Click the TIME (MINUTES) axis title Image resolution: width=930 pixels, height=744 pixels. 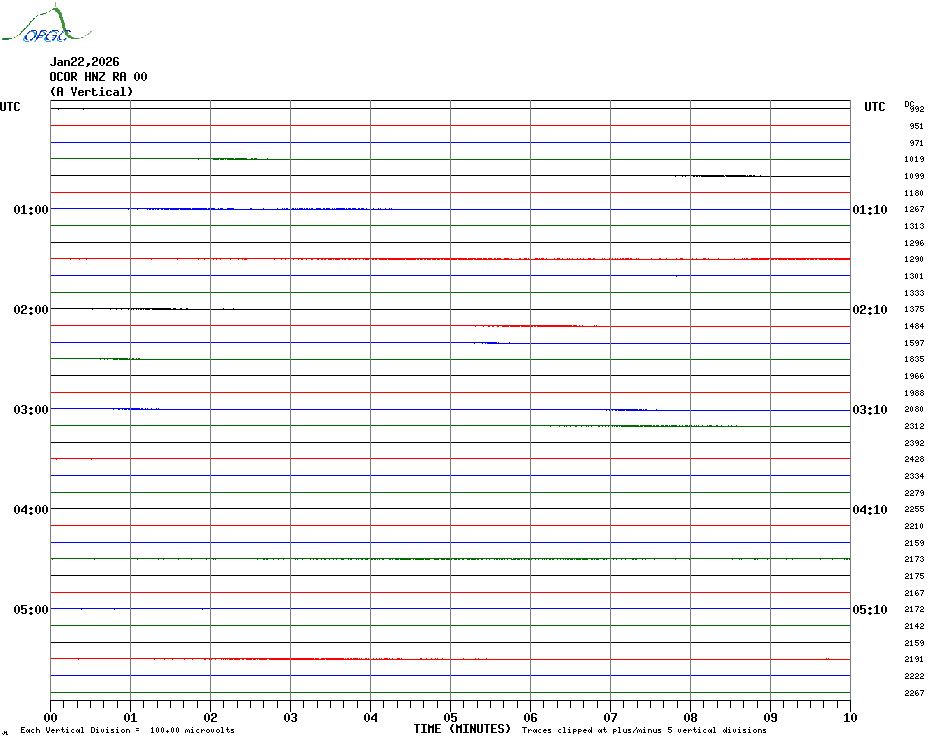coord(462,729)
